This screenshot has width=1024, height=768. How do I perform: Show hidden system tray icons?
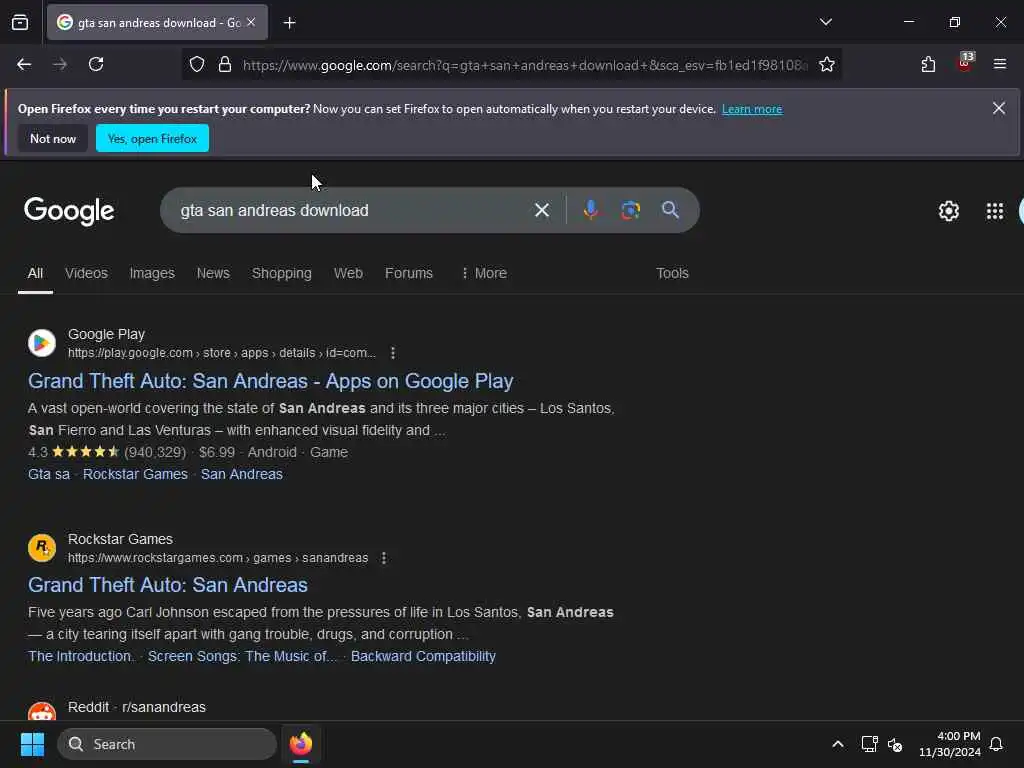(x=838, y=744)
